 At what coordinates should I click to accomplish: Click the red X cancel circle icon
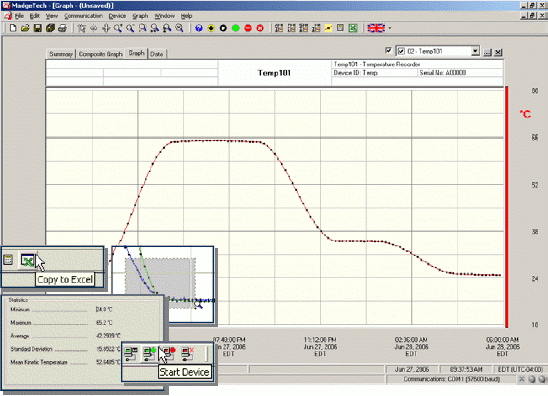point(260,28)
